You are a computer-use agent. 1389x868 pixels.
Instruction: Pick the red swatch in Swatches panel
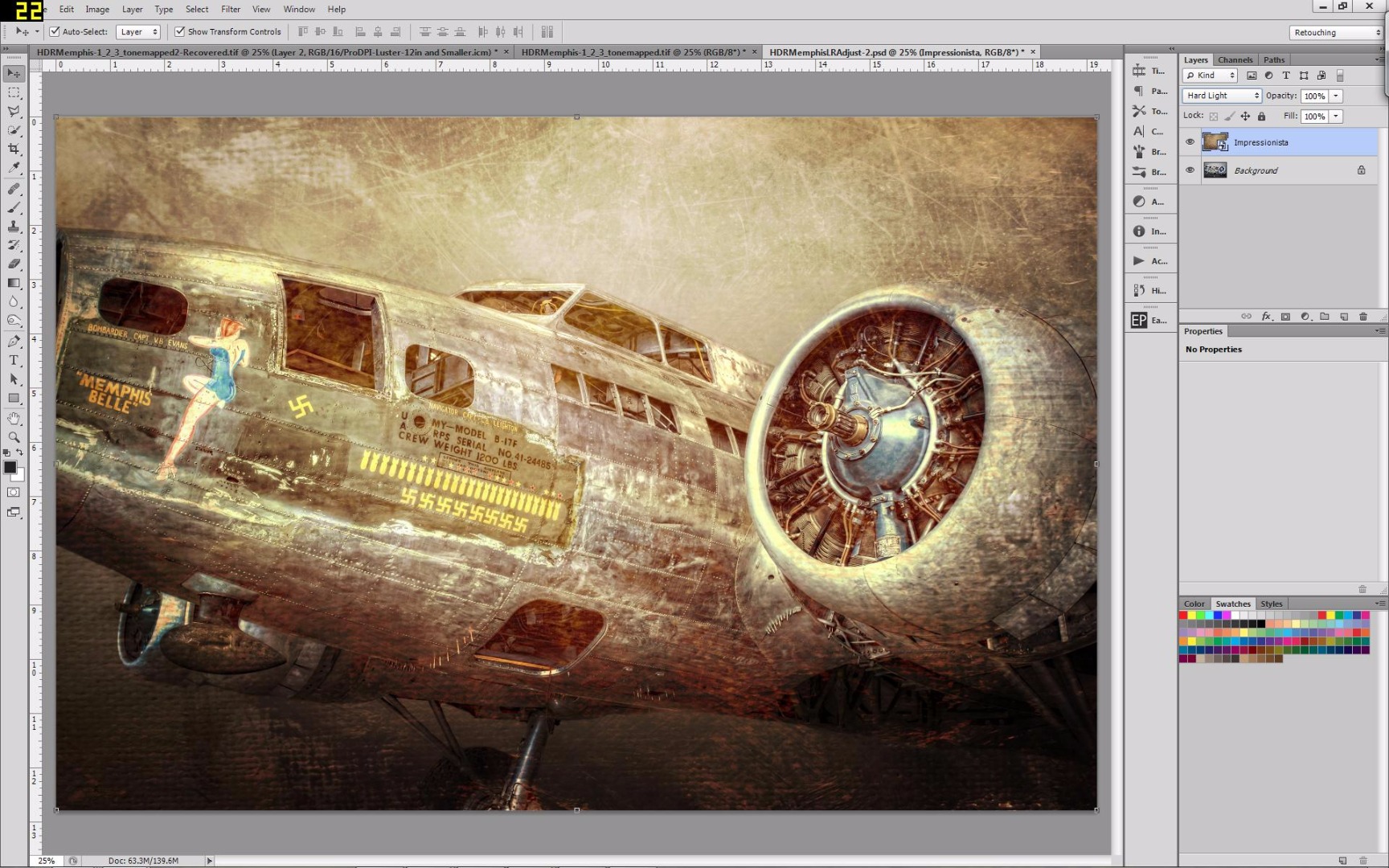pos(1183,616)
